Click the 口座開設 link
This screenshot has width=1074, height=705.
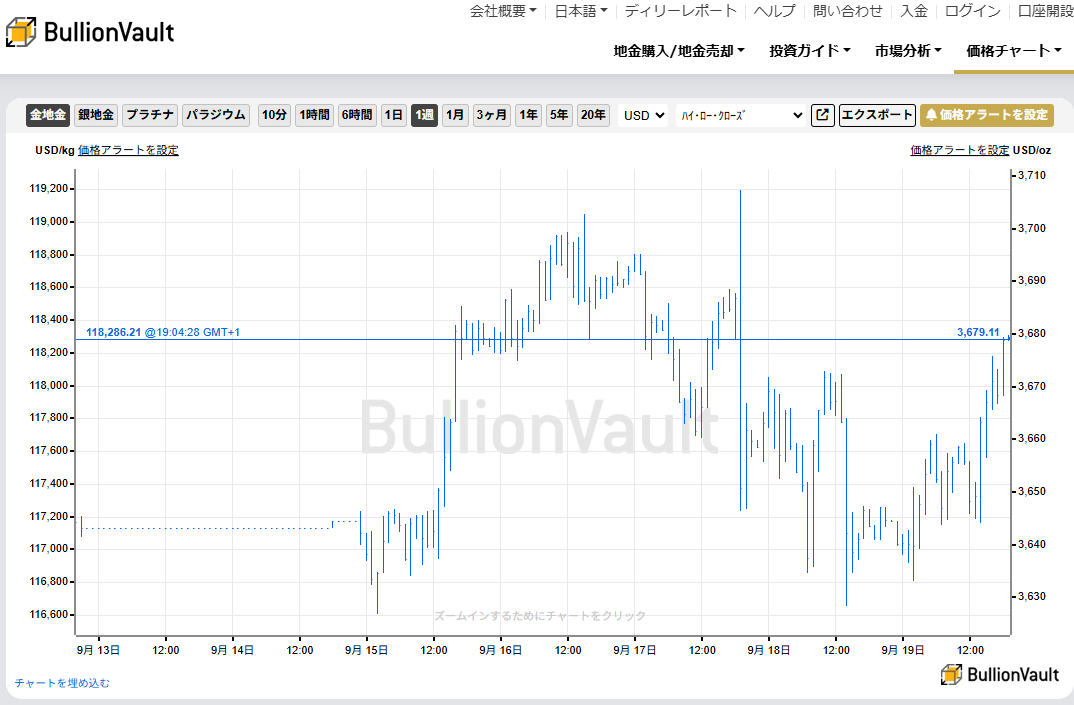(x=1045, y=11)
